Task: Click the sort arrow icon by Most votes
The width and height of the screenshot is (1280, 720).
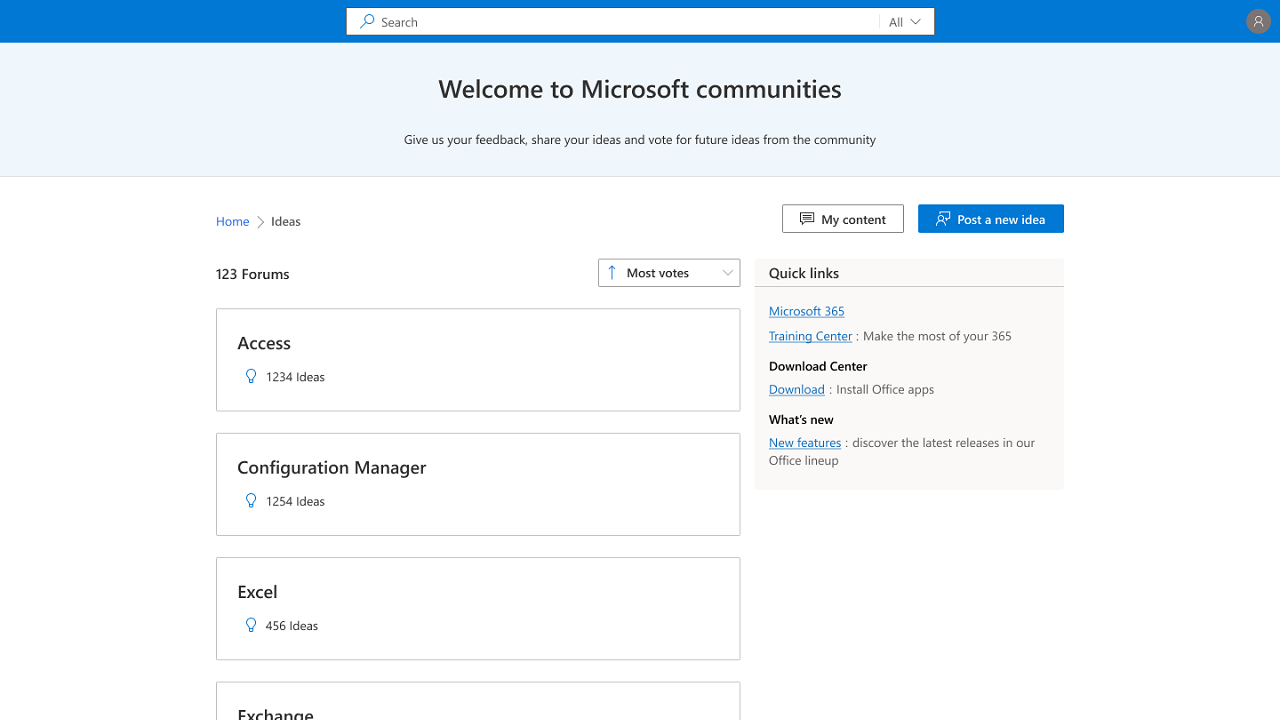Action: (x=612, y=272)
